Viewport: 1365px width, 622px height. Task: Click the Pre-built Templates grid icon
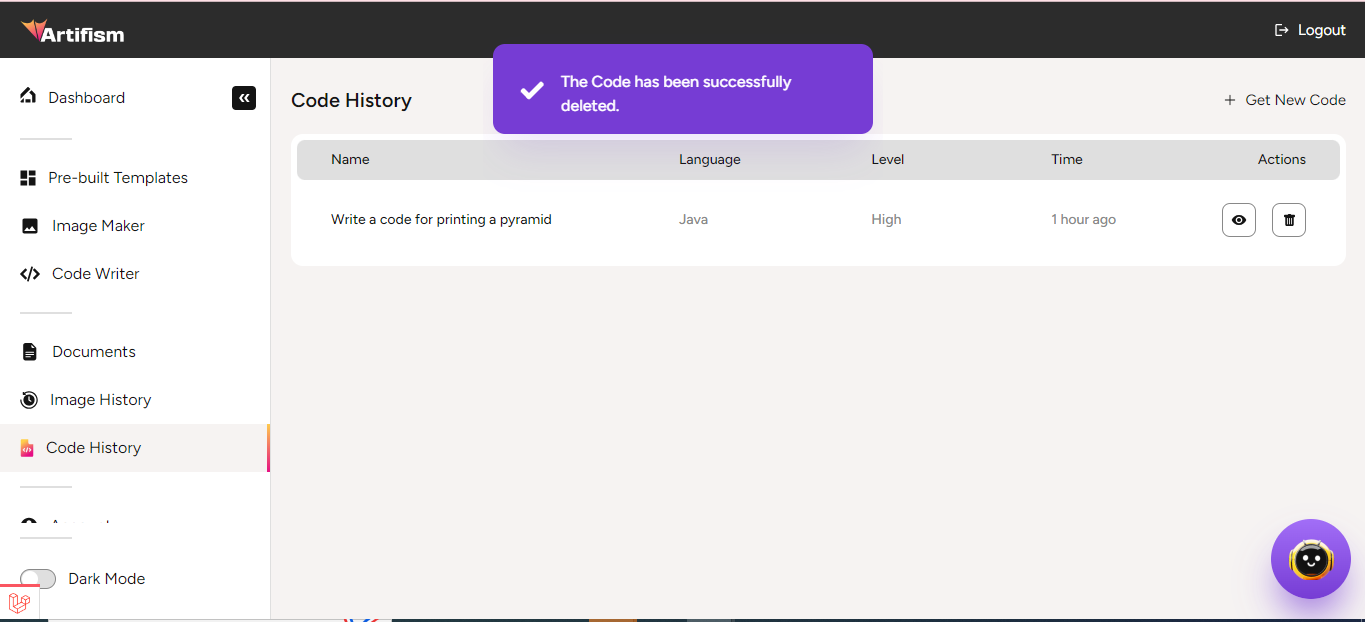(x=28, y=178)
